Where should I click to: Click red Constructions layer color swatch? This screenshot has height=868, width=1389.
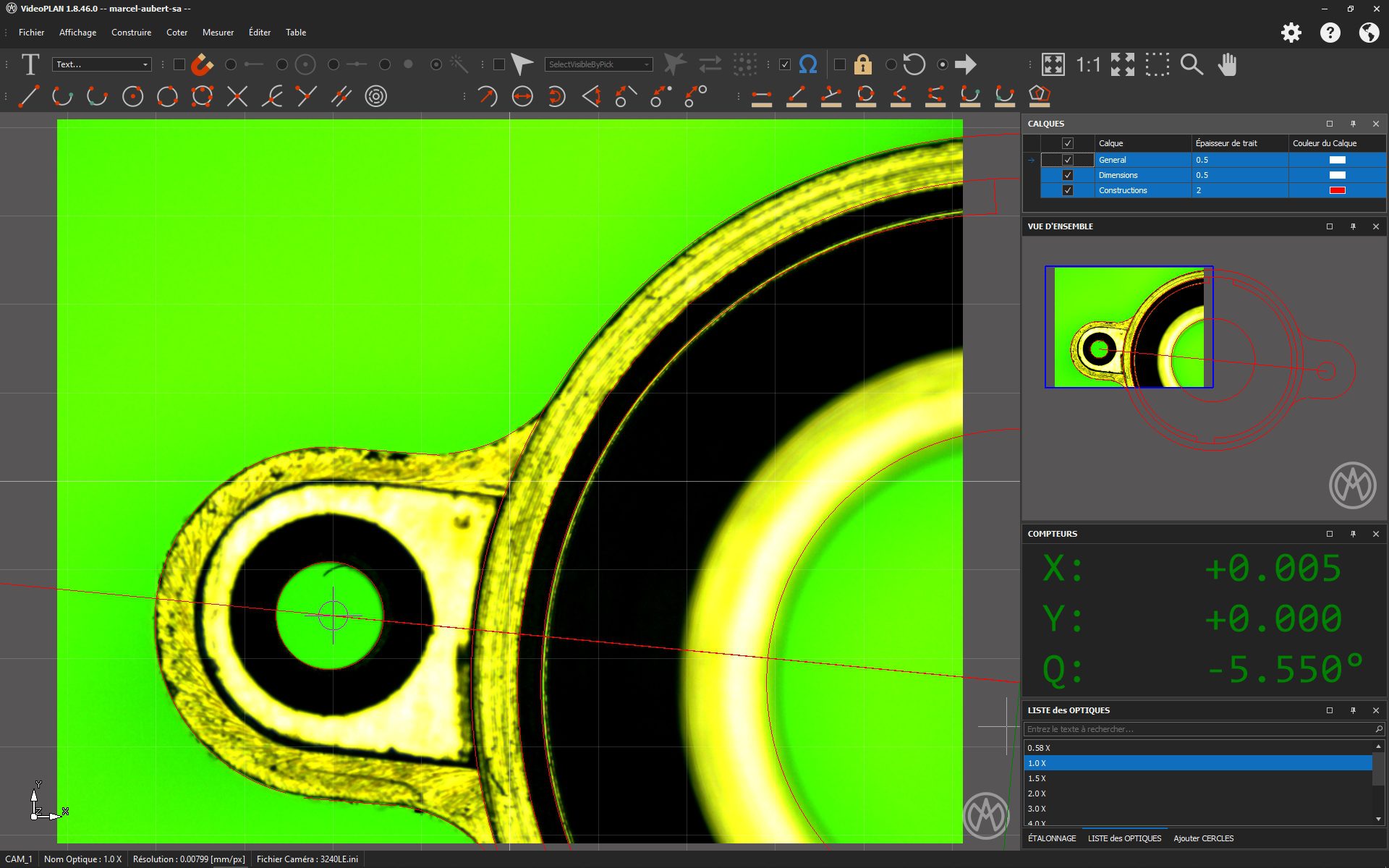click(x=1337, y=190)
